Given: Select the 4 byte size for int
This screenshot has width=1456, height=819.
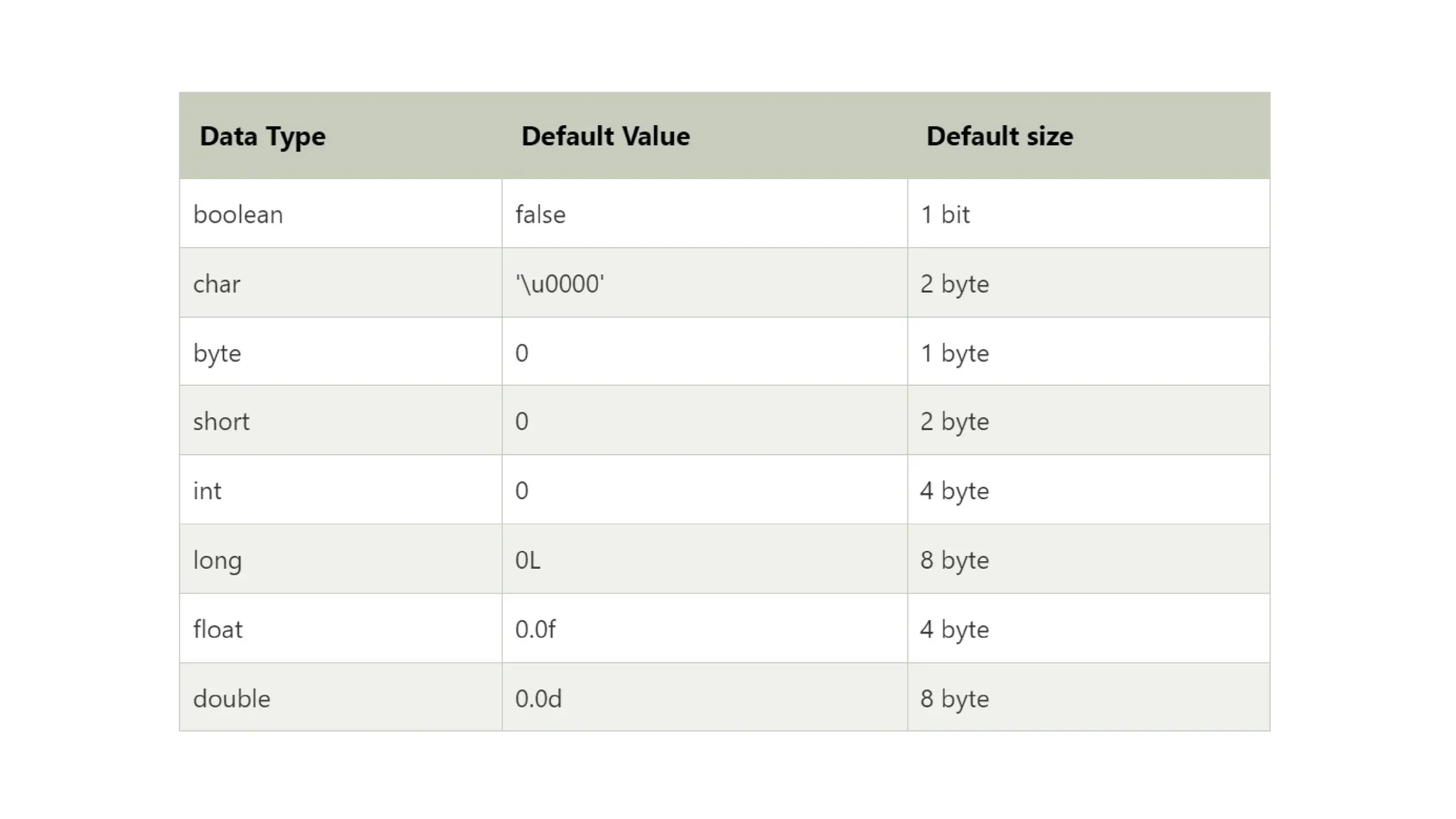Looking at the screenshot, I should click(954, 491).
